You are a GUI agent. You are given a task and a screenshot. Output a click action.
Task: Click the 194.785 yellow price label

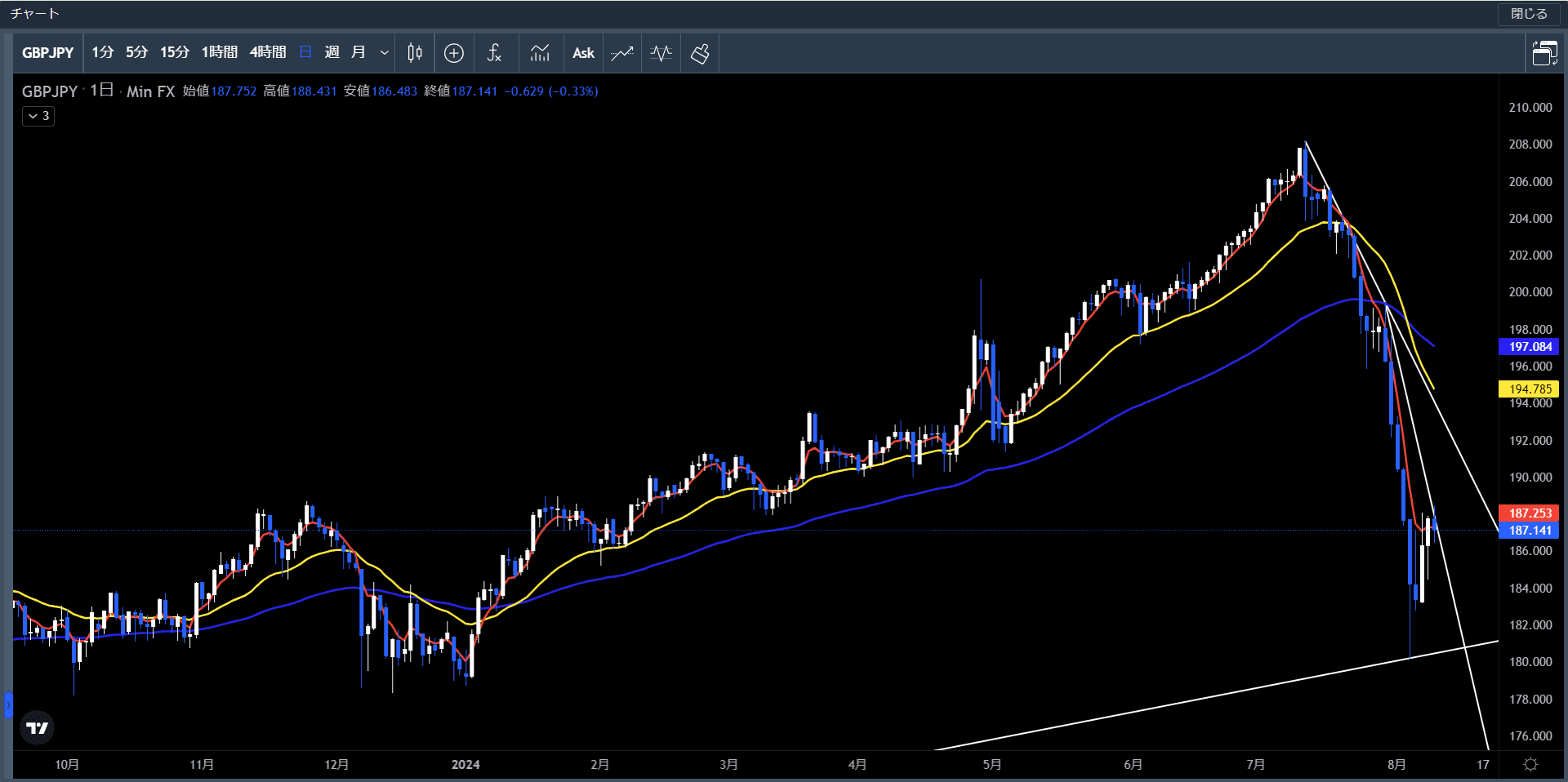click(x=1530, y=389)
